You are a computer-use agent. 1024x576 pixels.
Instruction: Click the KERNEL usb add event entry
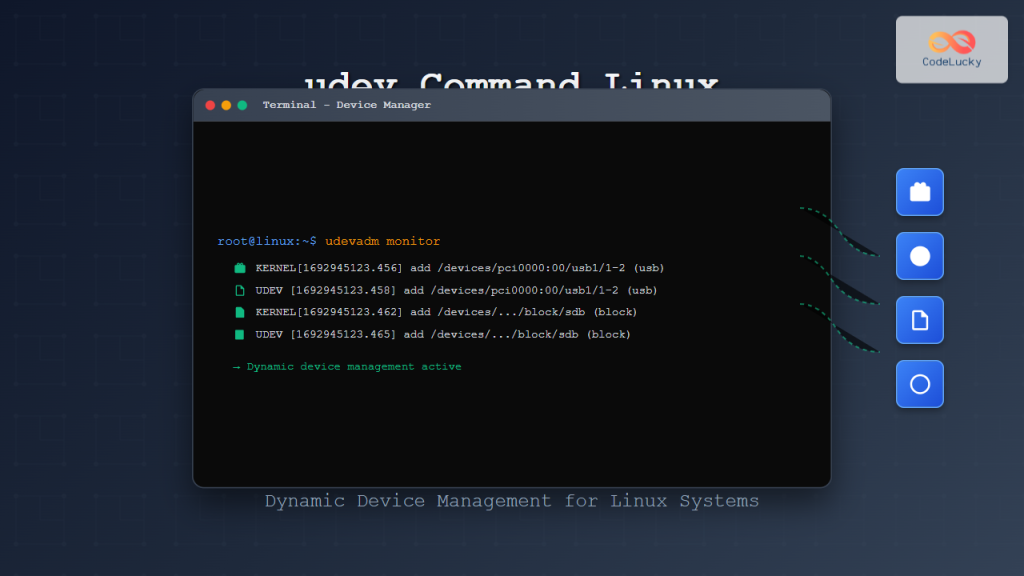[x=460, y=267]
